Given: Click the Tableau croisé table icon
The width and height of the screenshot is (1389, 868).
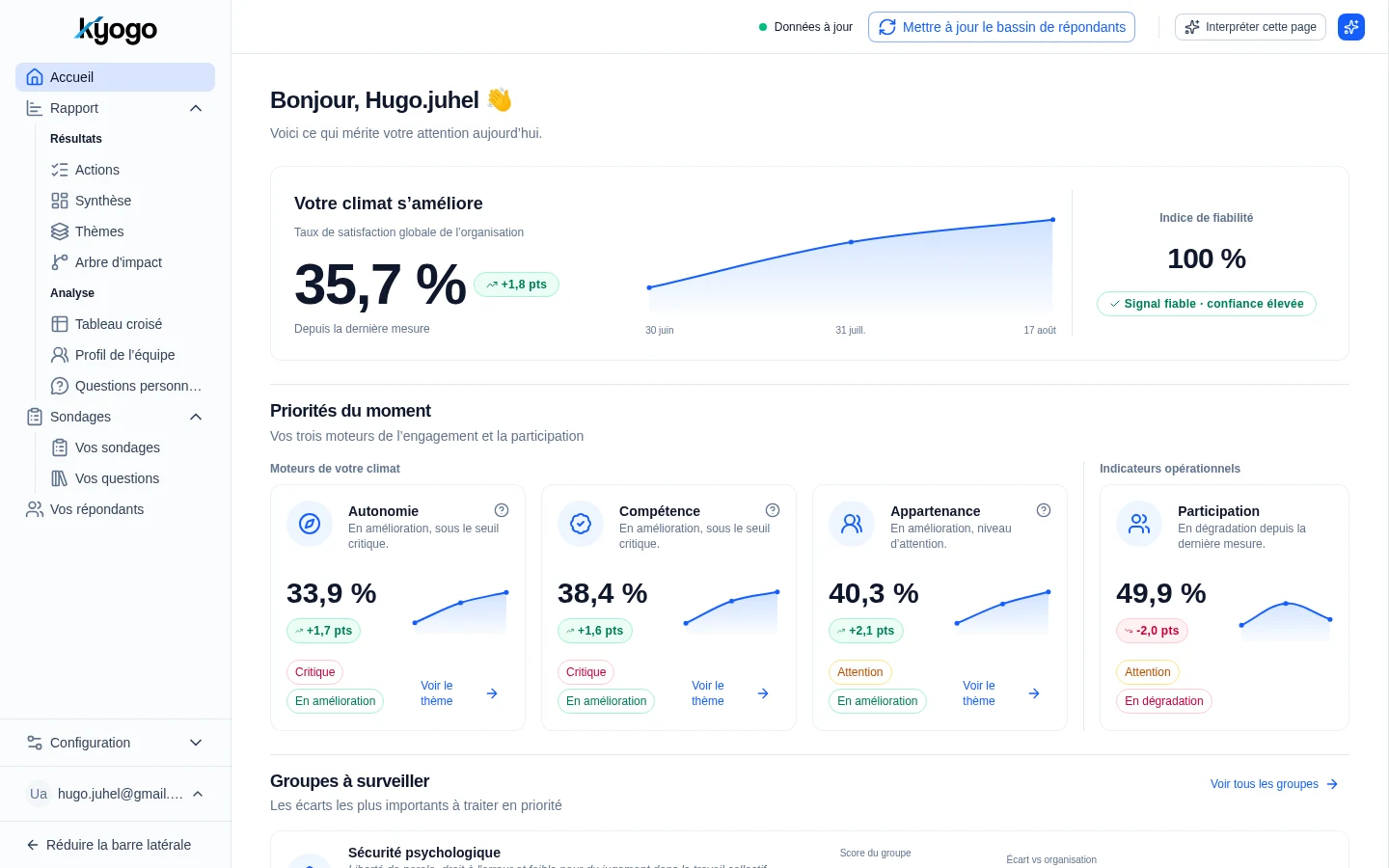Looking at the screenshot, I should coord(60,324).
